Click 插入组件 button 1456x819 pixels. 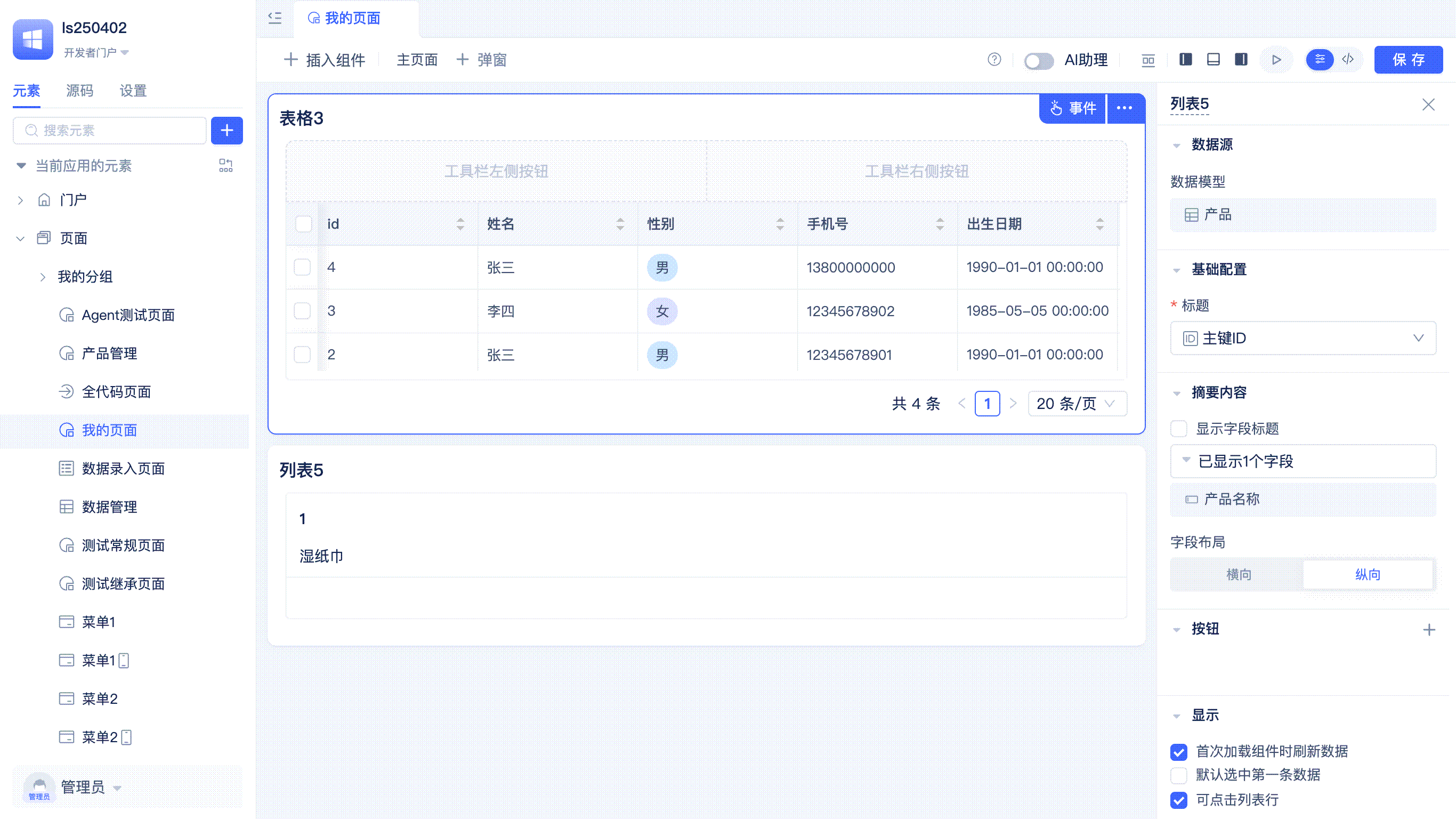click(x=325, y=60)
